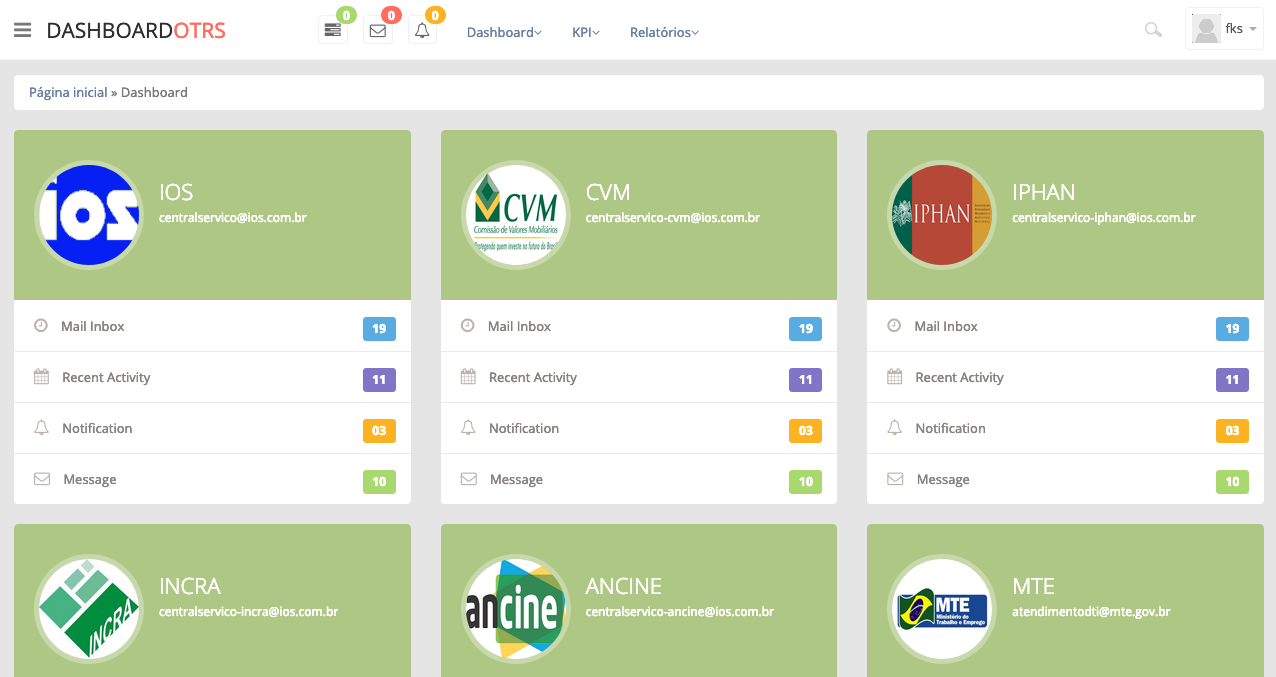This screenshot has width=1276, height=677.
Task: Open the Relatórios dropdown menu
Action: point(664,32)
